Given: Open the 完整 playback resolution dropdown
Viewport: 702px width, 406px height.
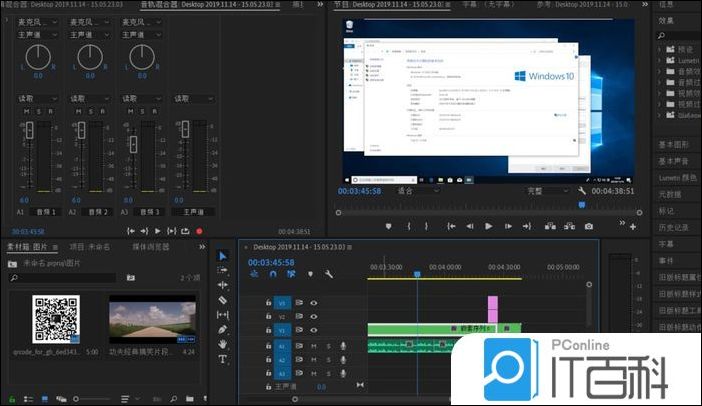Looking at the screenshot, I should click(x=547, y=190).
